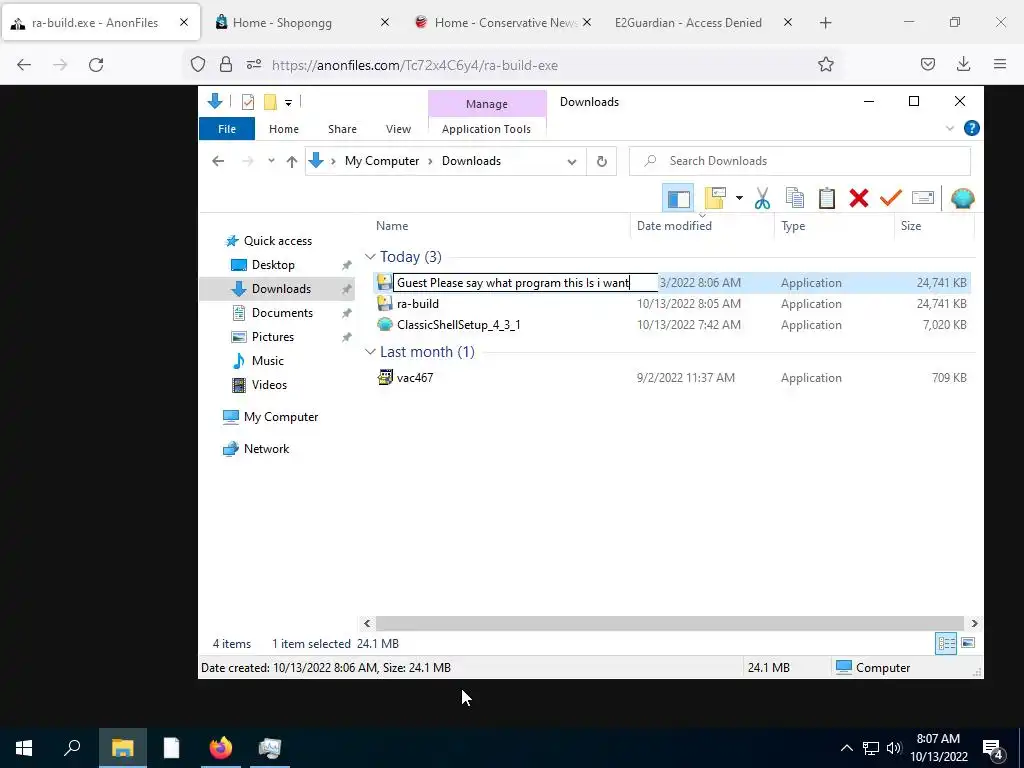Refresh the Downloads folder view
The width and height of the screenshot is (1024, 768).
pyautogui.click(x=601, y=161)
